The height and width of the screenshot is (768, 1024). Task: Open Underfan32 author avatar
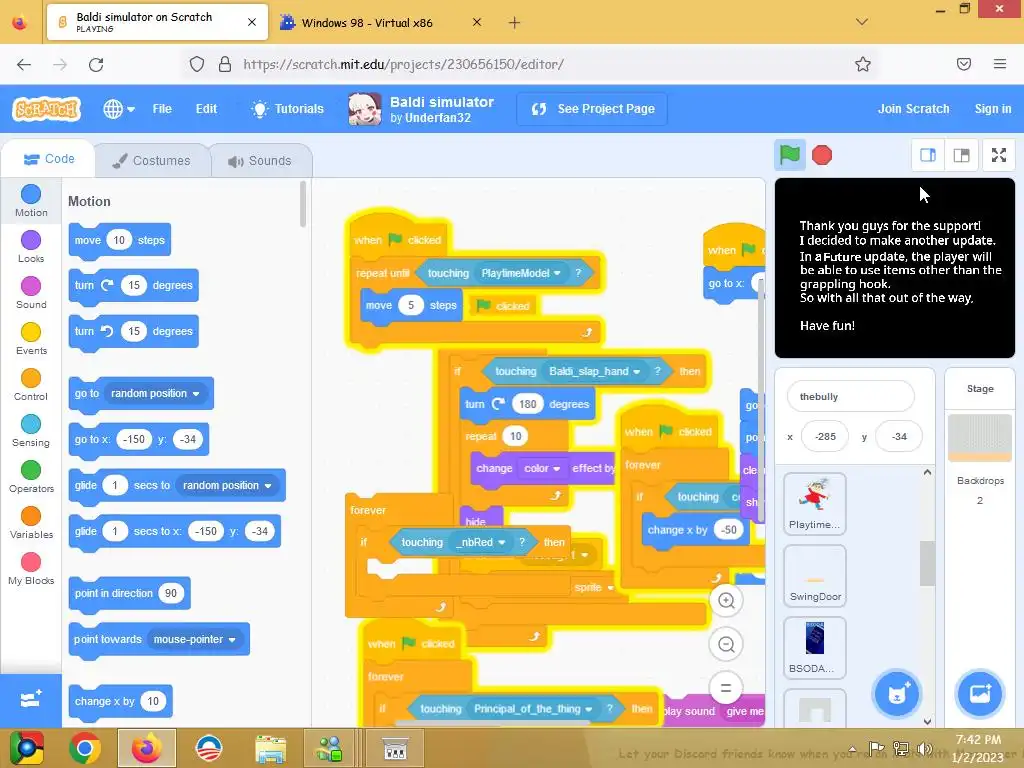point(364,109)
